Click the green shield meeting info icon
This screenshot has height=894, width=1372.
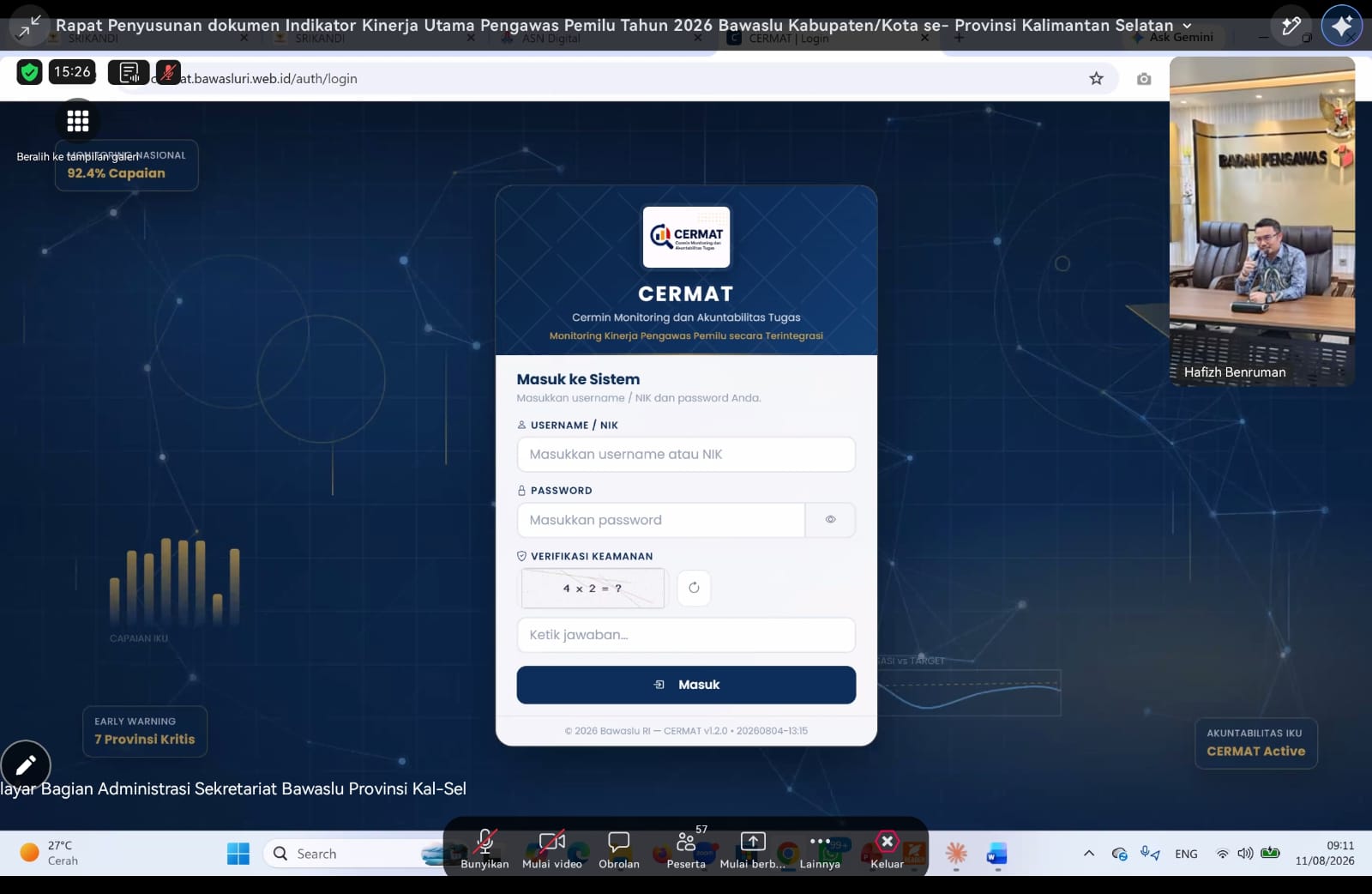tap(30, 72)
